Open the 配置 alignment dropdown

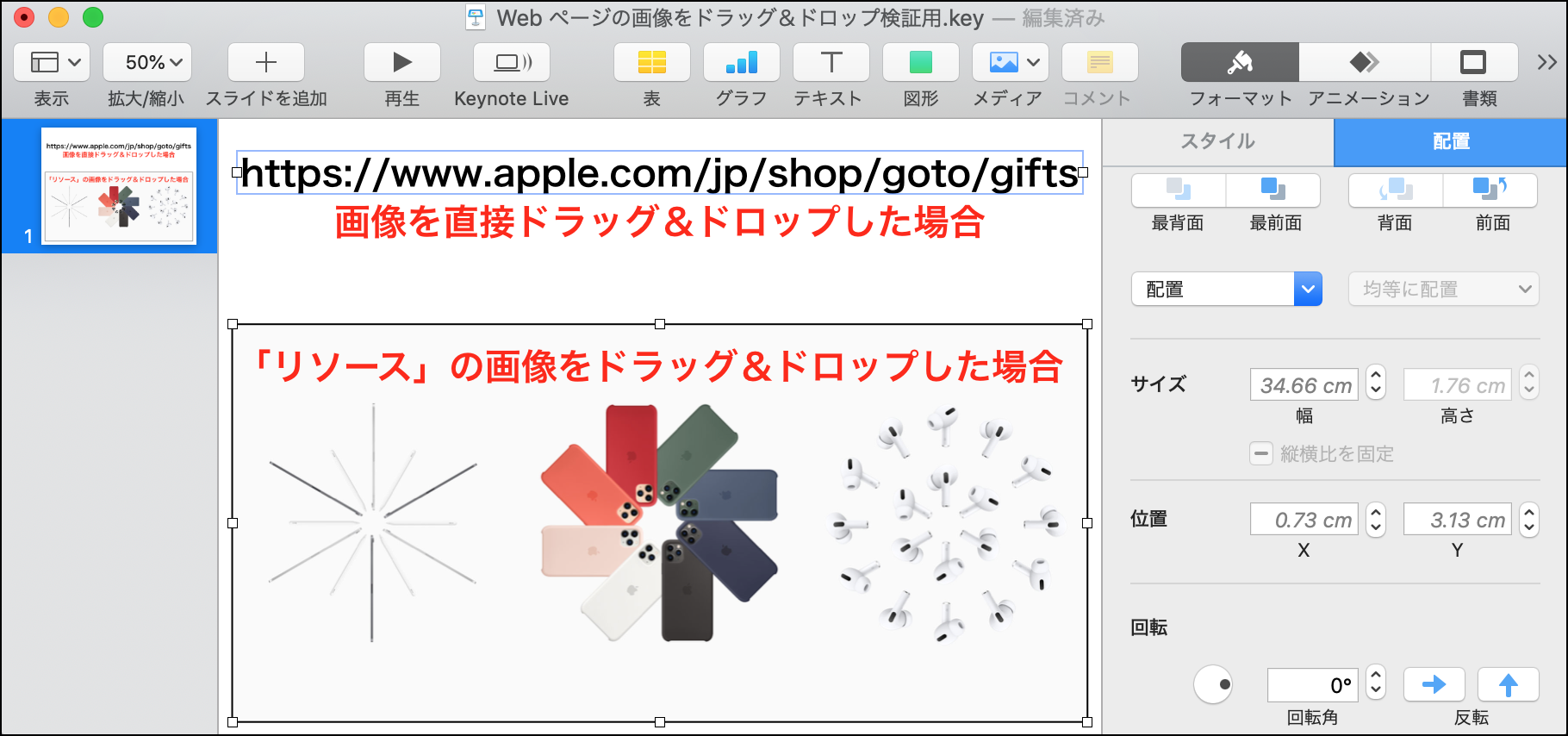pos(1226,289)
